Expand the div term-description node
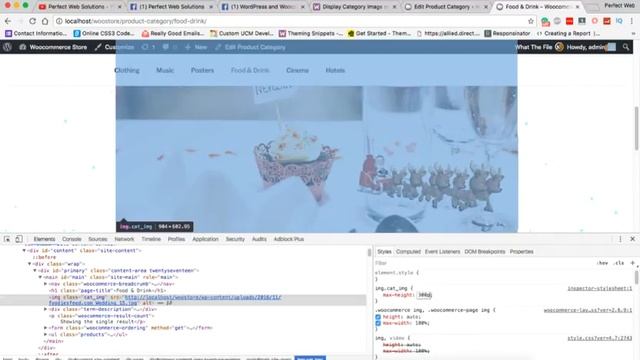The height and width of the screenshot is (360, 640). [x=45, y=309]
